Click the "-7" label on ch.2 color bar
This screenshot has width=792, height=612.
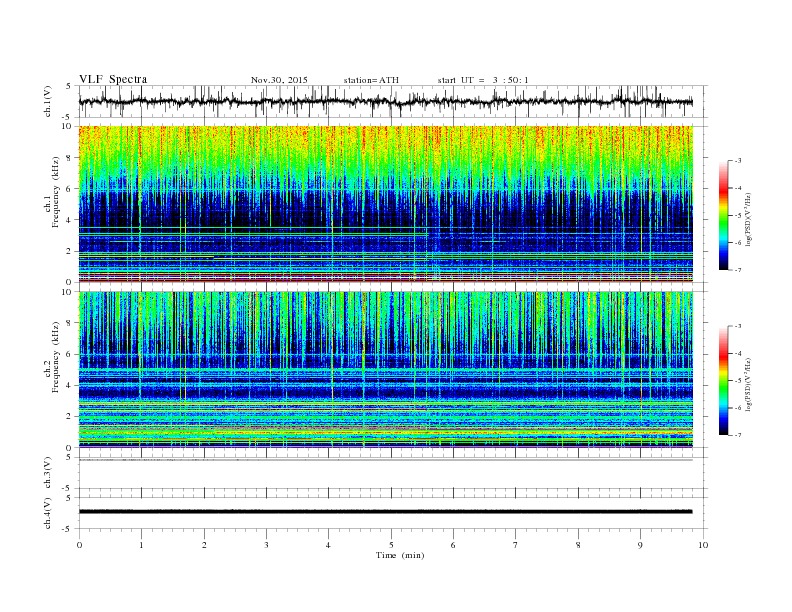click(x=738, y=435)
